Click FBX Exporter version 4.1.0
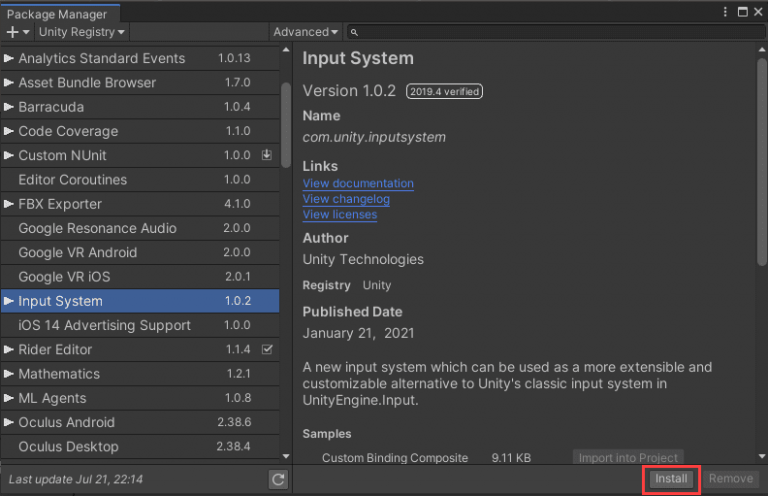This screenshot has width=768, height=496. (x=238, y=204)
